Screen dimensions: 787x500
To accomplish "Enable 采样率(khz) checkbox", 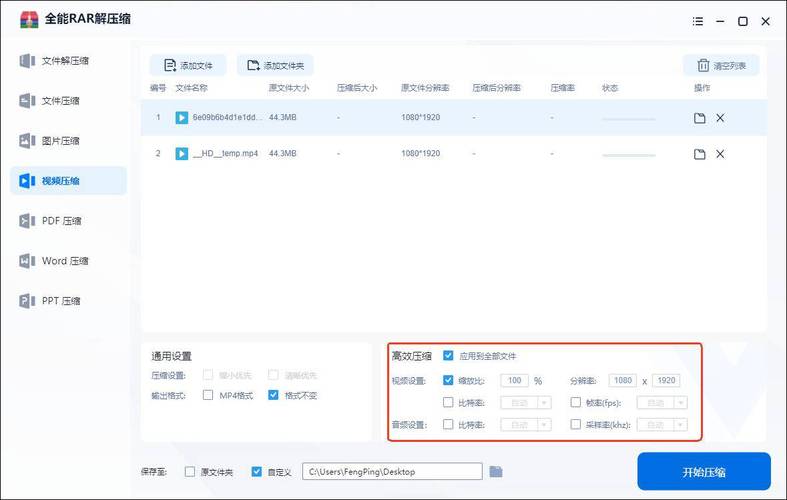I will tap(576, 424).
